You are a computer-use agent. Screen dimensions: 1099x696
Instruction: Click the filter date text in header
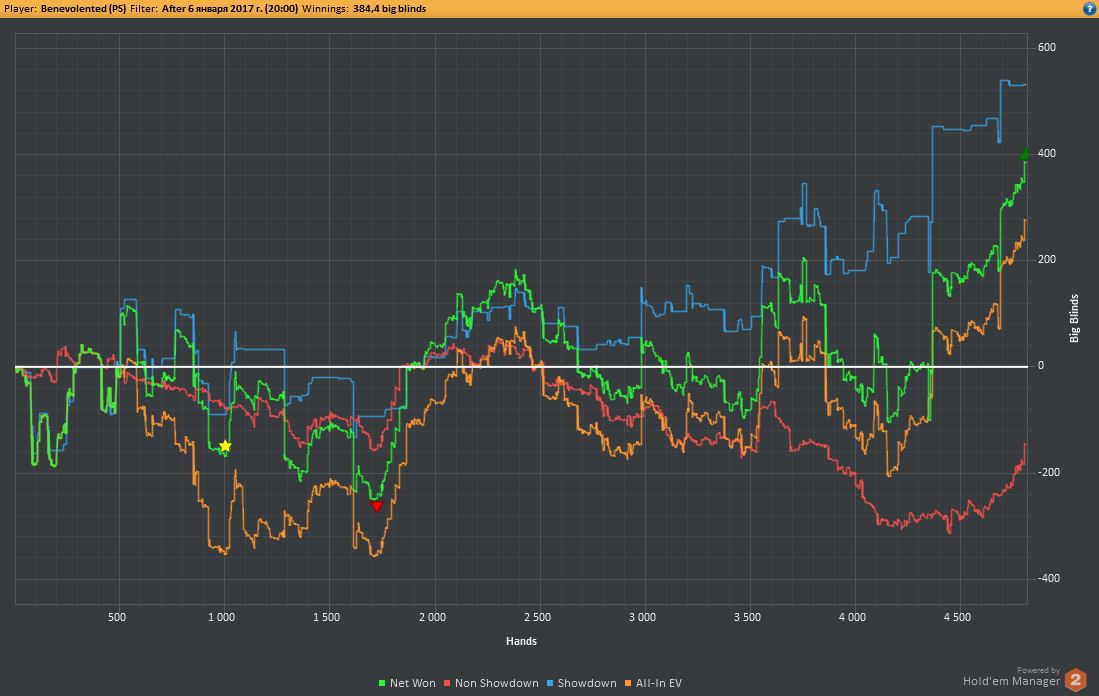tap(229, 8)
